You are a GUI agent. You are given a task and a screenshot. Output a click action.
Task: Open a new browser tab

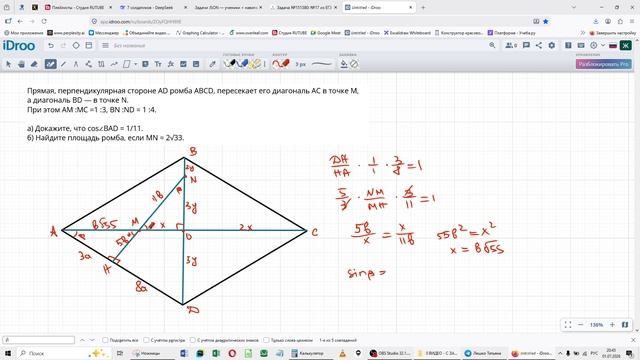[x=423, y=7]
